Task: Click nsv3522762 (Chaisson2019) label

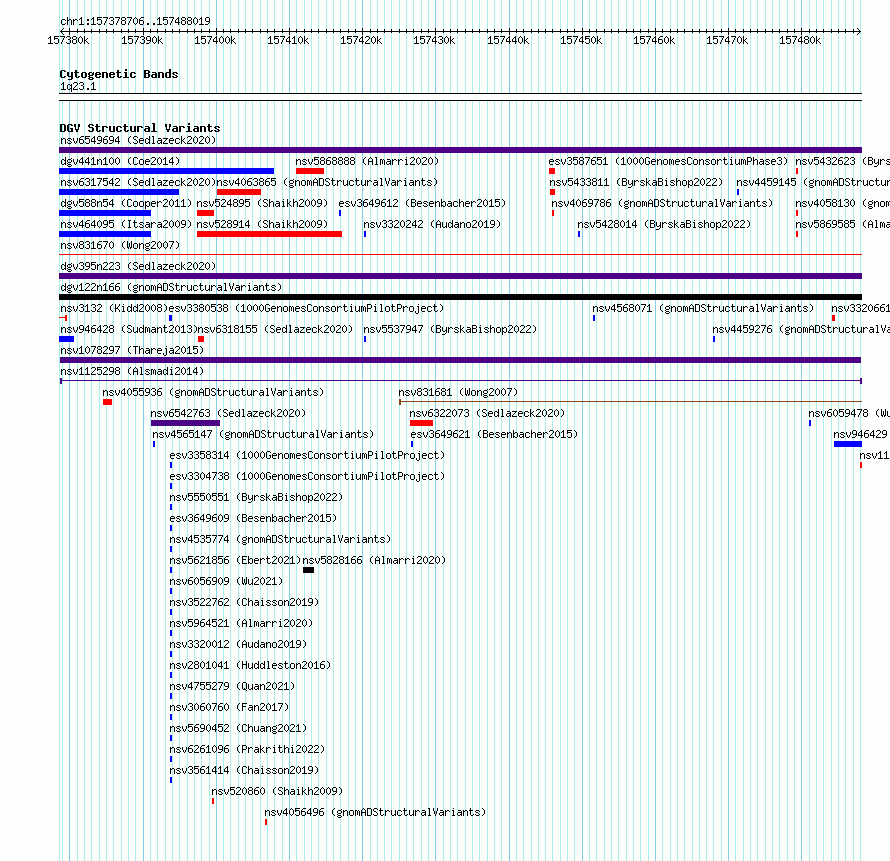Action: pyautogui.click(x=244, y=602)
